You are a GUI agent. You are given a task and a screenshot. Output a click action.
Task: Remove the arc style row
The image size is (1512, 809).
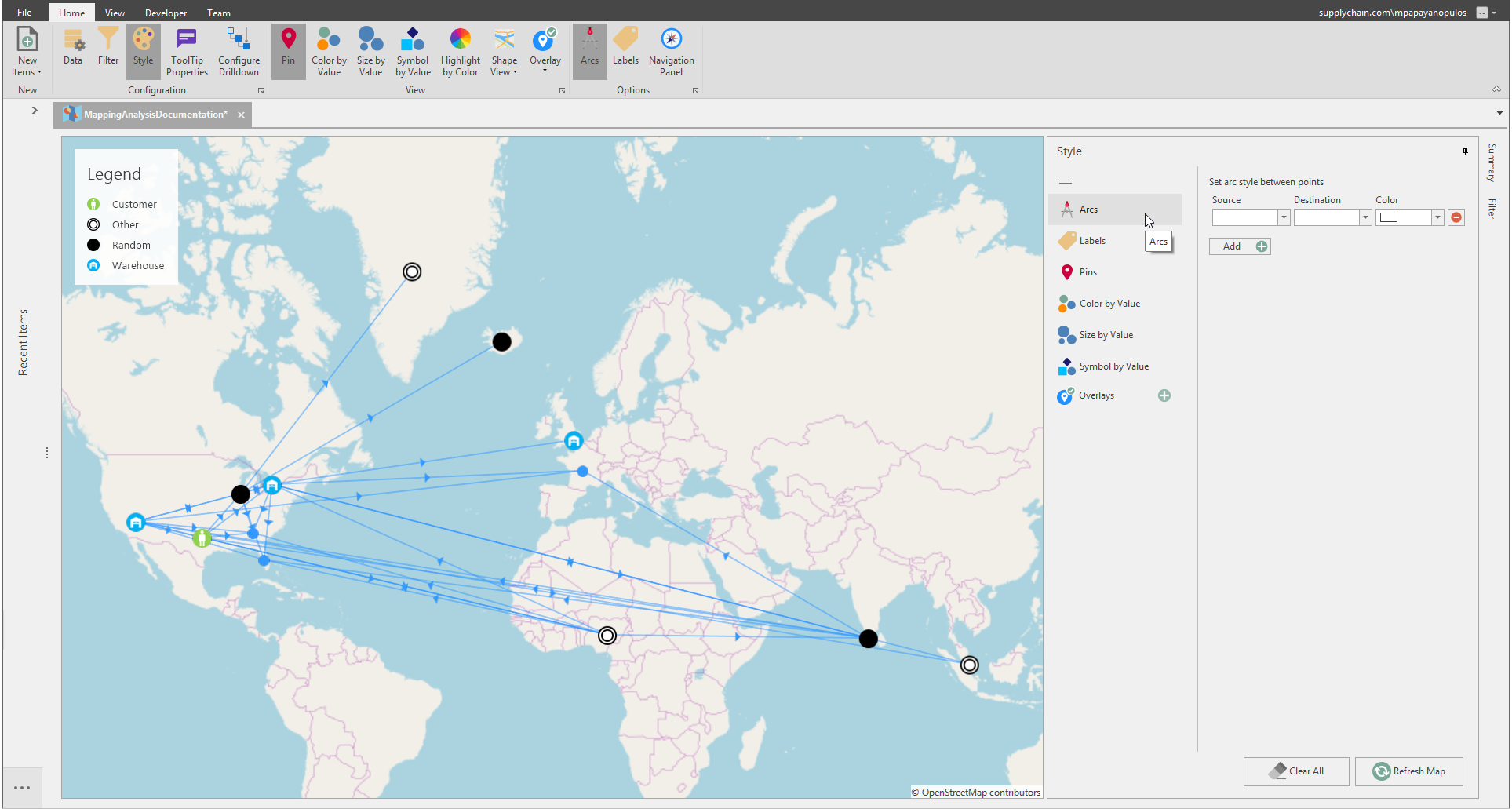coord(1456,217)
